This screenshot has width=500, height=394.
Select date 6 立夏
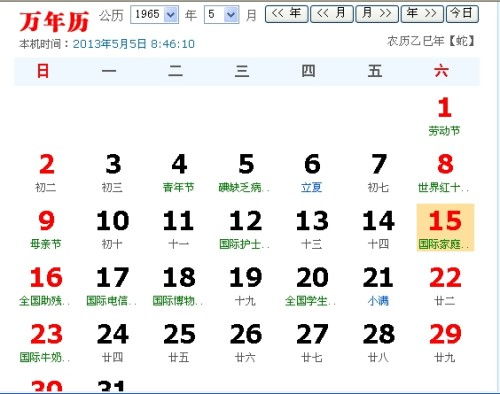tap(312, 172)
